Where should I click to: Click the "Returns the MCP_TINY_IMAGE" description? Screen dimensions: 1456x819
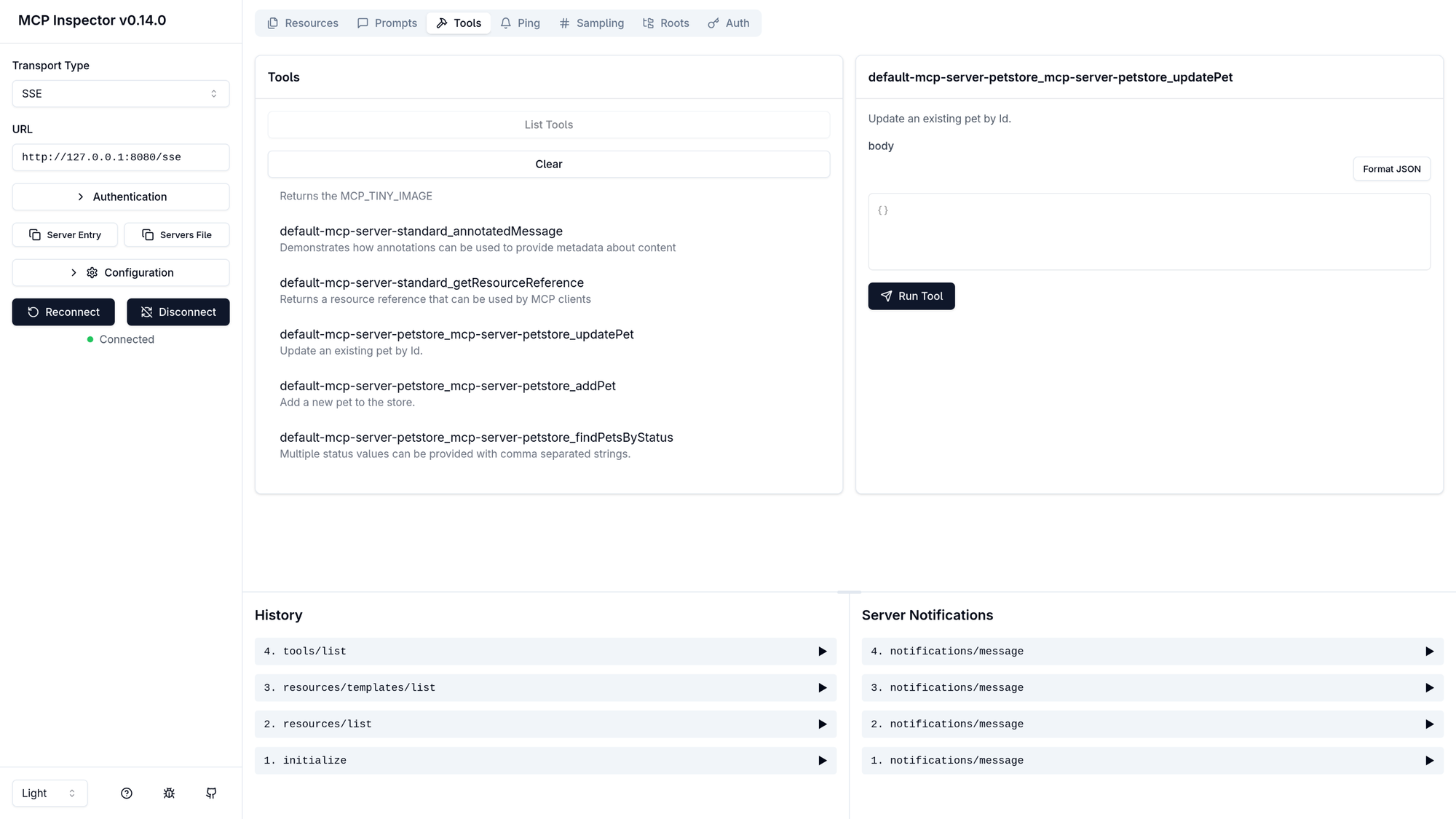coord(356,196)
